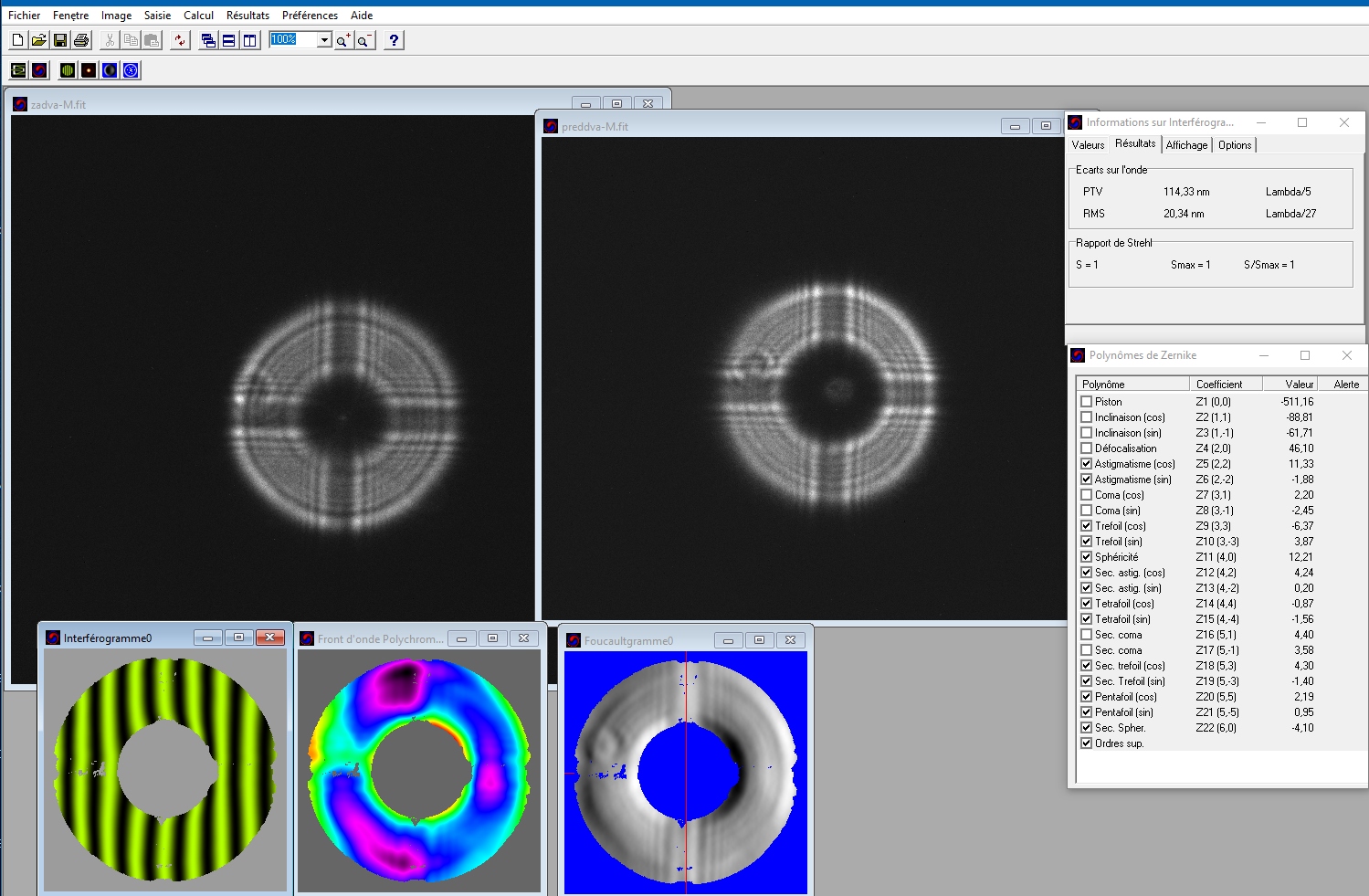Open the Aide menu
Screen dimensions: 1369x896
362,16
